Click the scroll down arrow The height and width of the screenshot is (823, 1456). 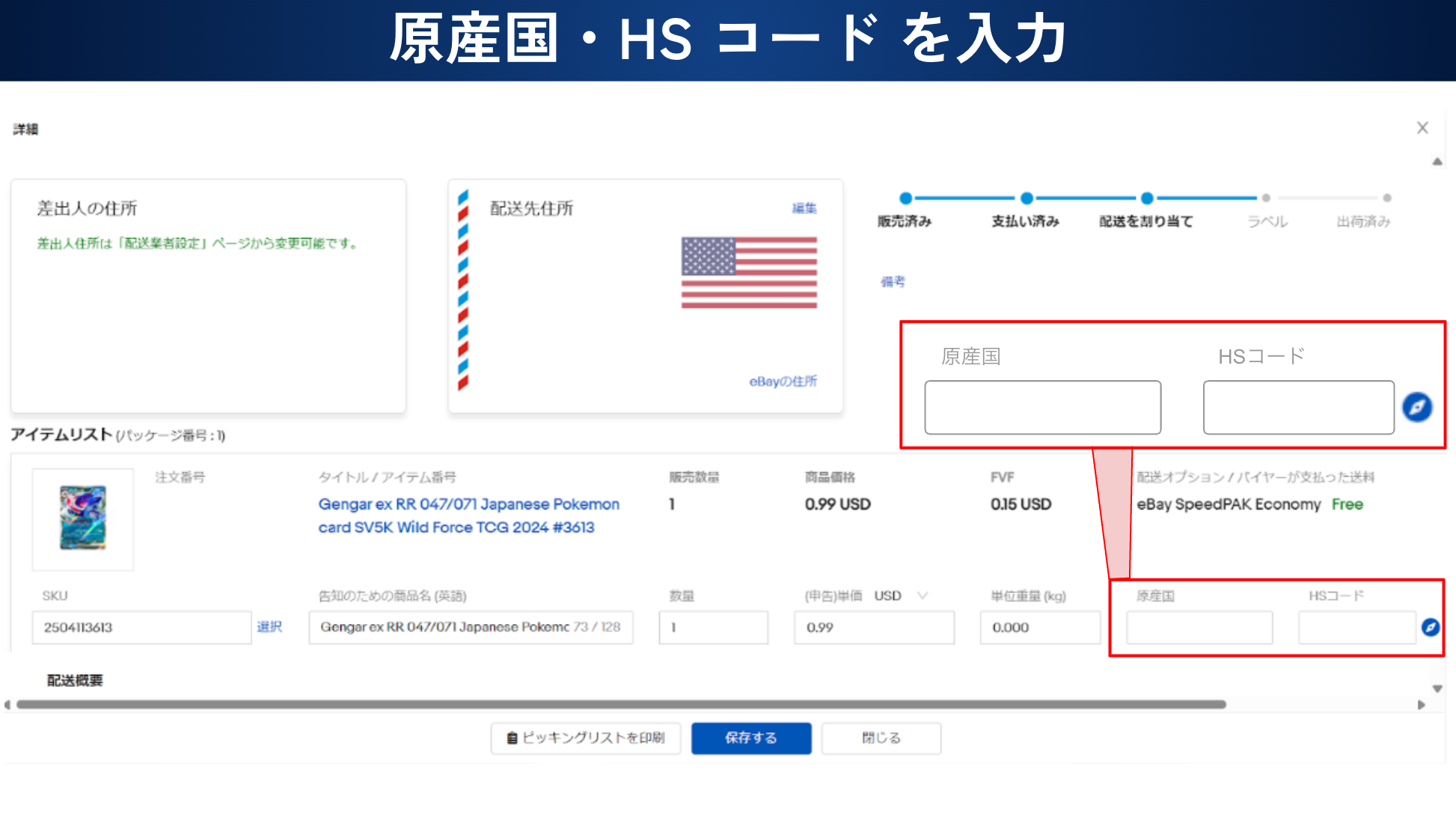click(x=1437, y=688)
